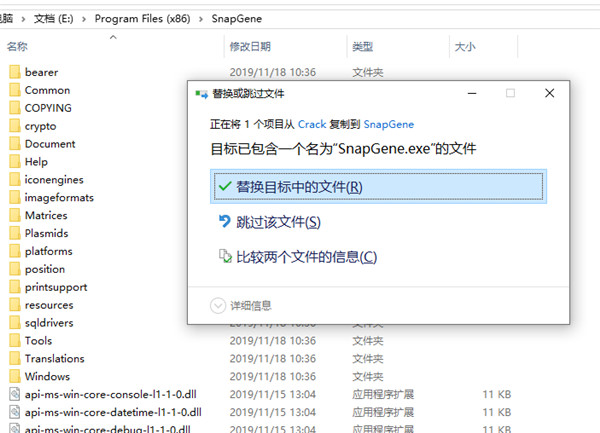Select the Common folder icon

(x=15, y=90)
